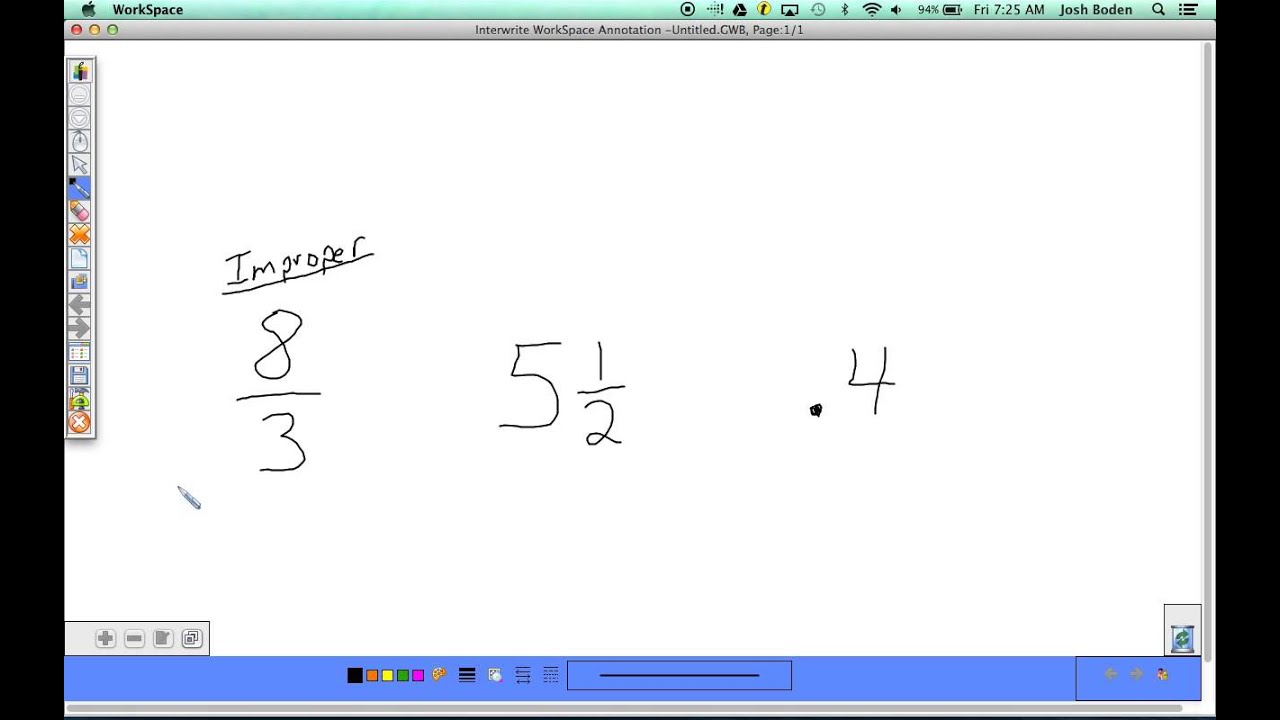Open the dashed line style option
1280x720 pixels.
pos(551,676)
